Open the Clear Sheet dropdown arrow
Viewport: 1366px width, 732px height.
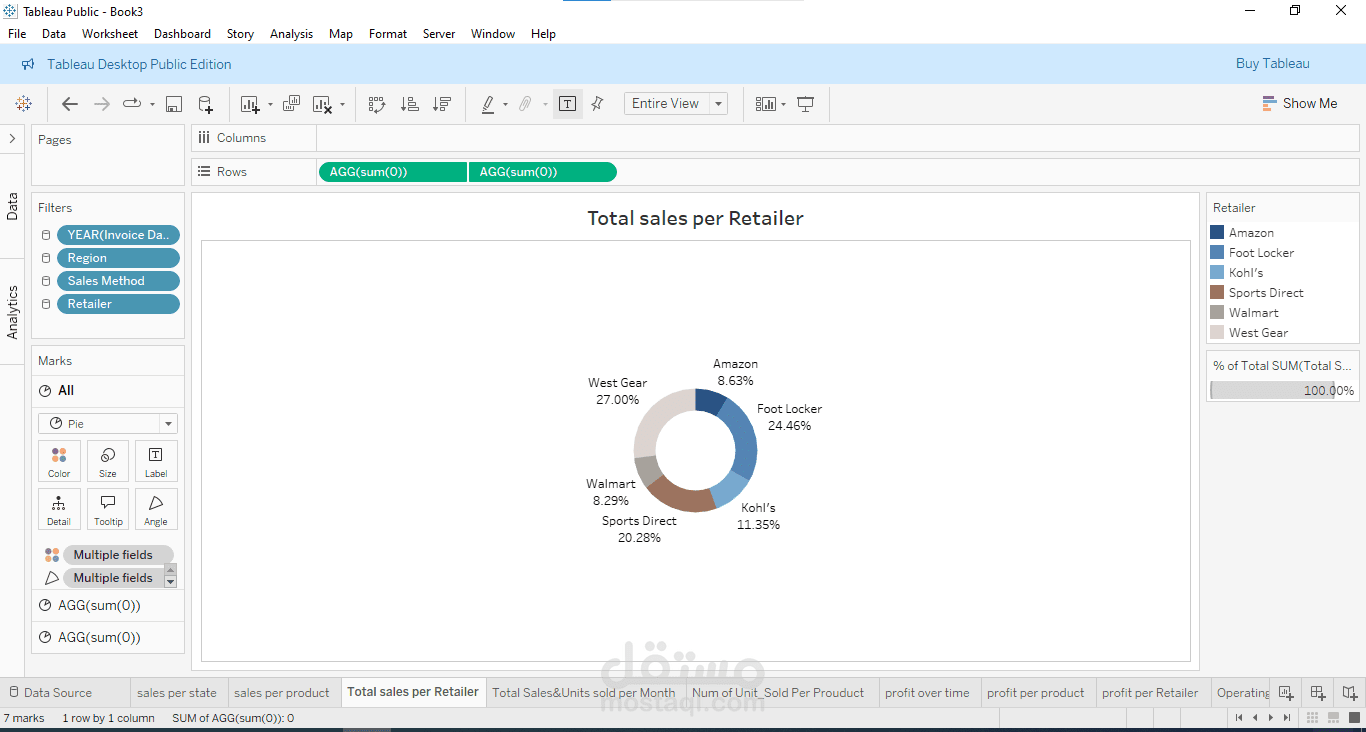tap(342, 104)
